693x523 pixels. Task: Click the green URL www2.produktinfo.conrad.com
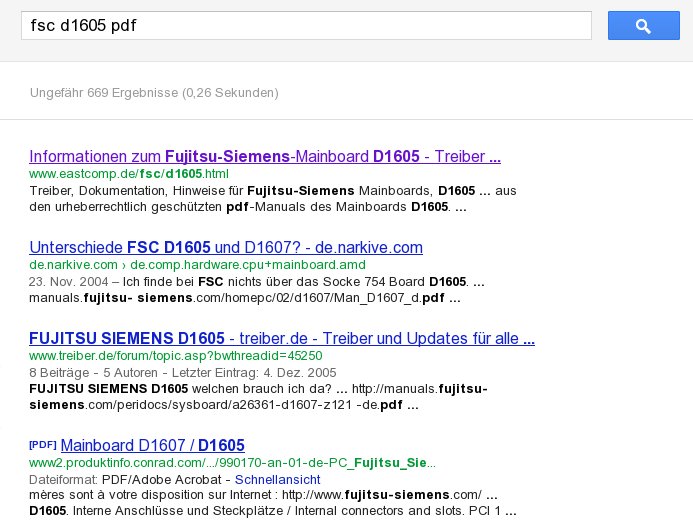click(232, 463)
